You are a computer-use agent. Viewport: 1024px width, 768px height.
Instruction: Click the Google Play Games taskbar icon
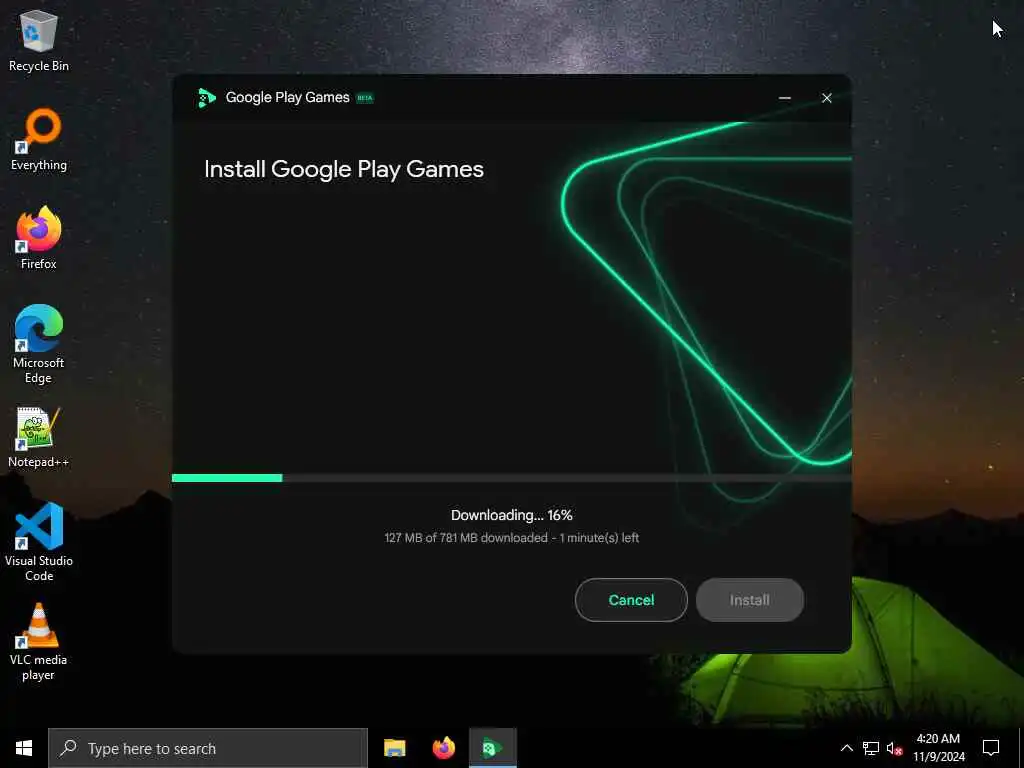[493, 748]
